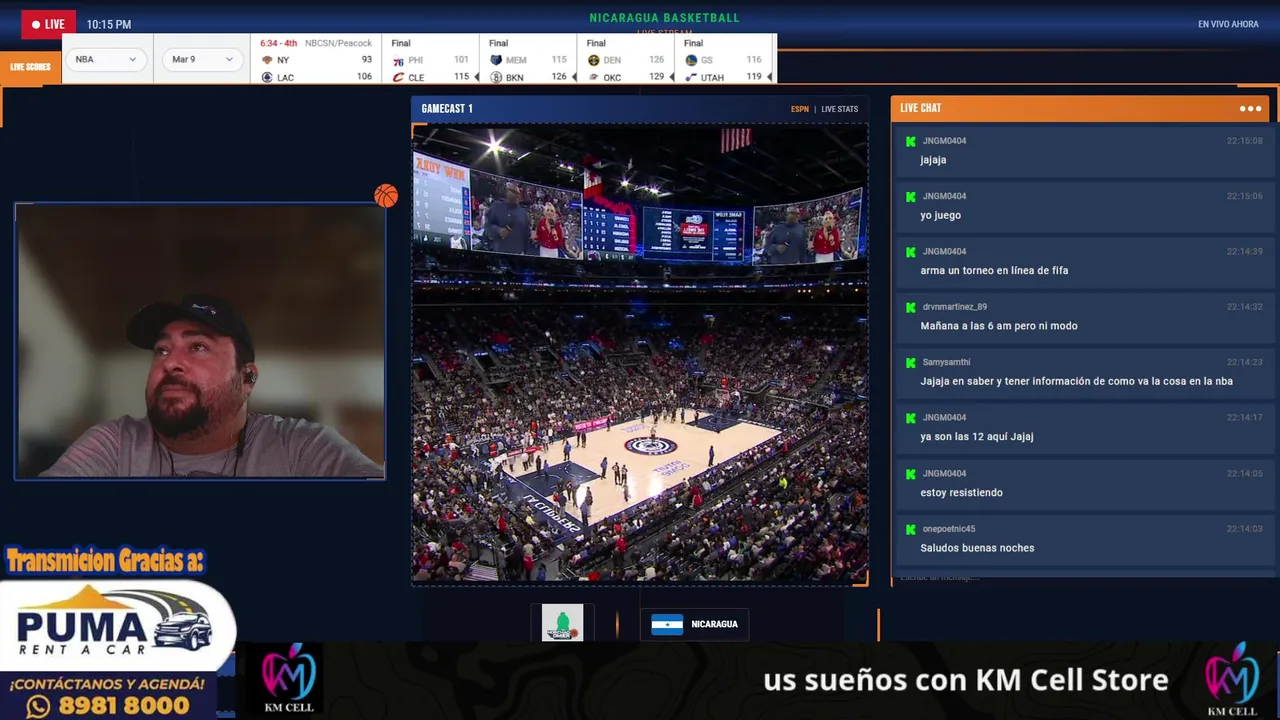Click the Brooklyn Nets logo
Viewport: 1280px width, 720px height.
tap(496, 77)
